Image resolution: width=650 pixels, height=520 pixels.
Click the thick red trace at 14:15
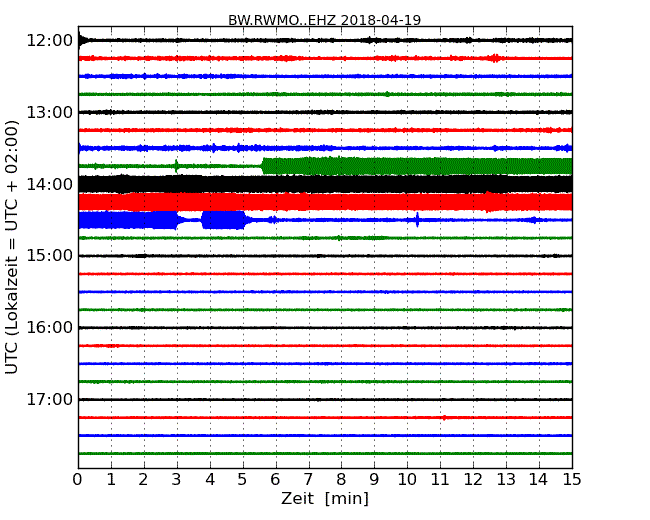[x=325, y=202]
